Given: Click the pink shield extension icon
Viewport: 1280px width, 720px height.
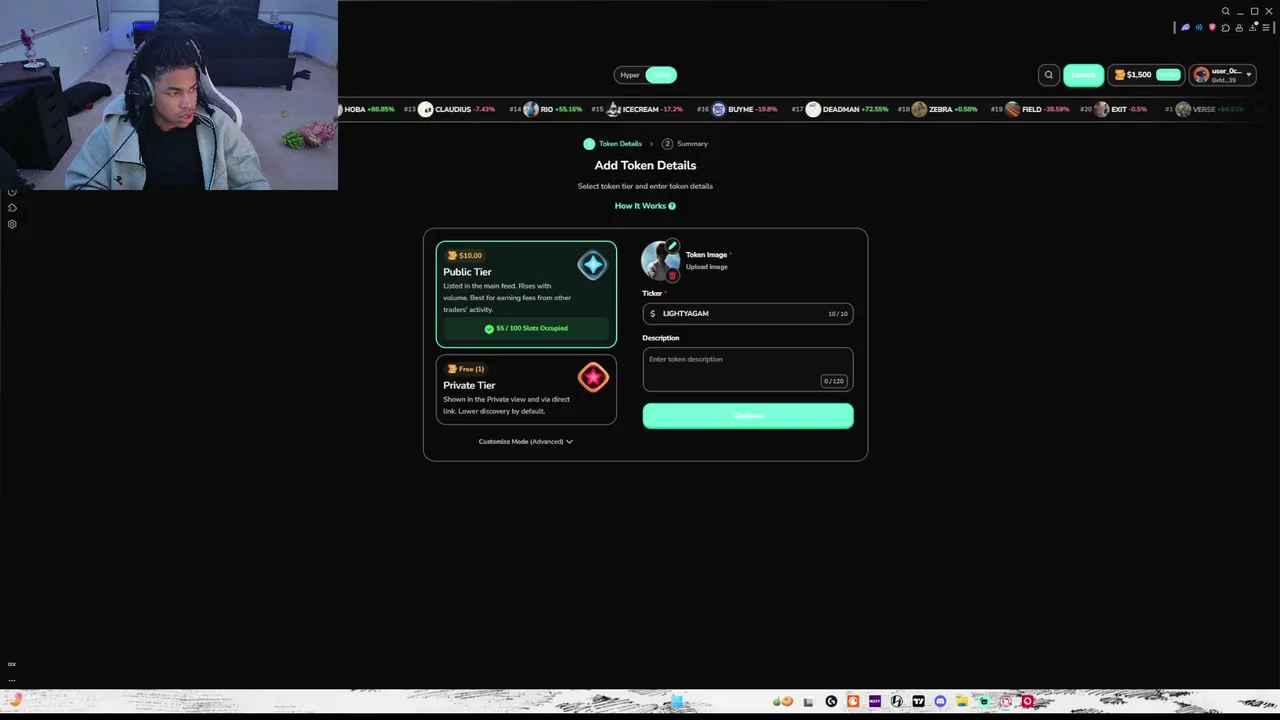Looking at the screenshot, I should point(1212,28).
